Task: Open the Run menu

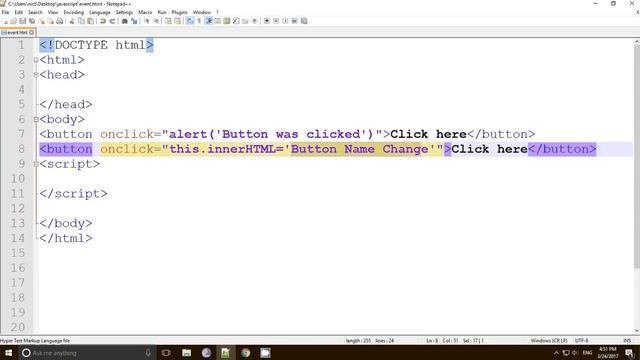Action: 162,12
